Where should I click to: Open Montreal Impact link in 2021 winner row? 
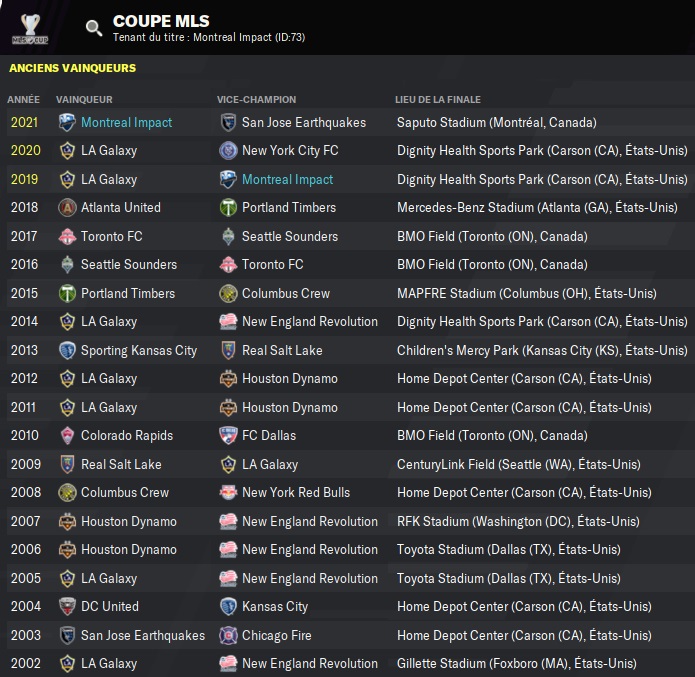tap(126, 122)
